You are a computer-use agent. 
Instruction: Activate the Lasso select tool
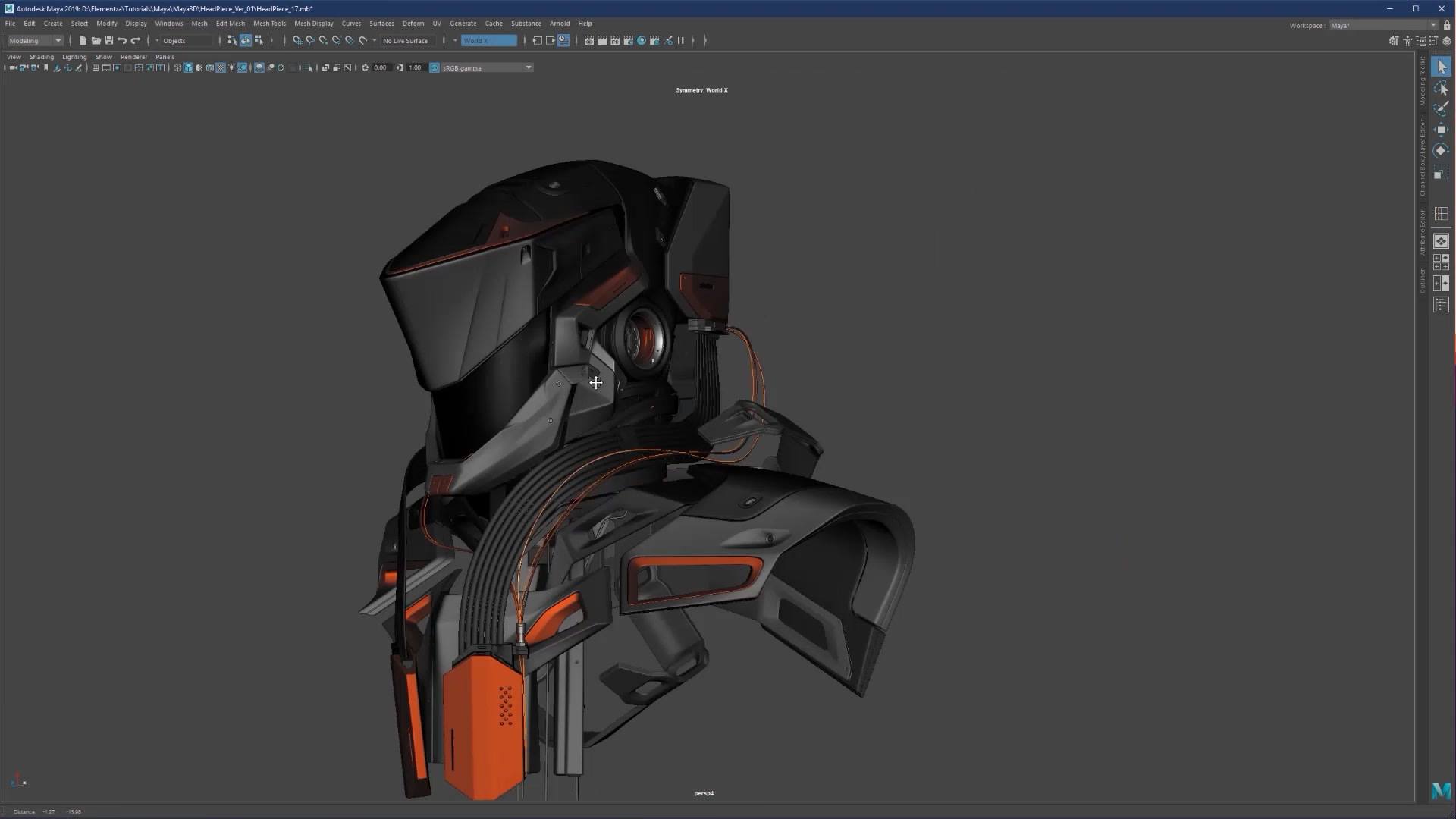tap(1442, 88)
